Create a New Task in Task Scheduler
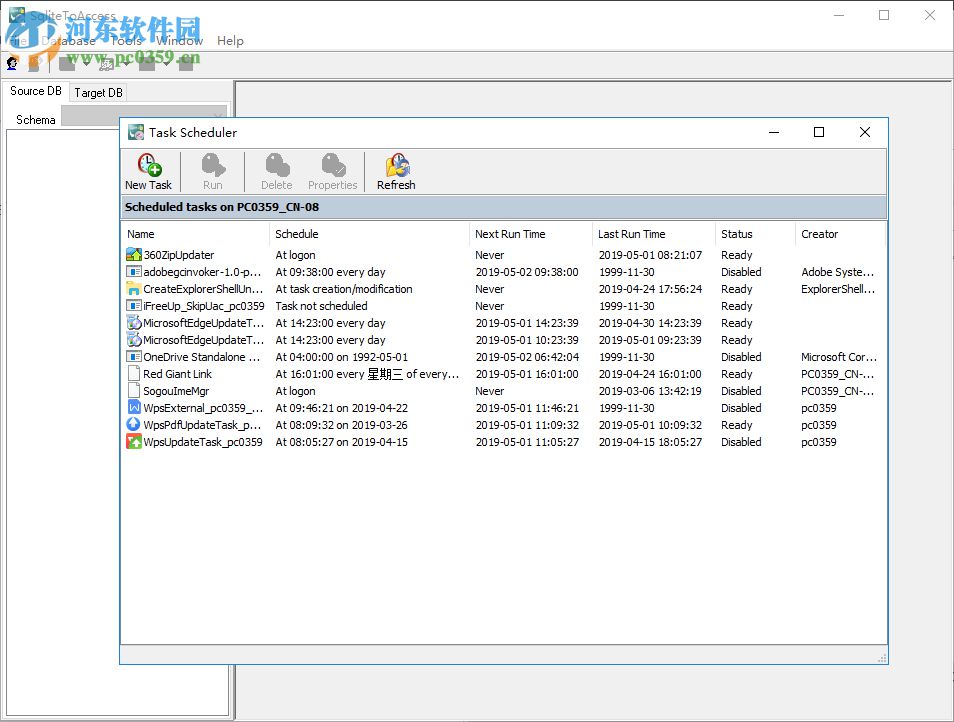 click(x=147, y=170)
